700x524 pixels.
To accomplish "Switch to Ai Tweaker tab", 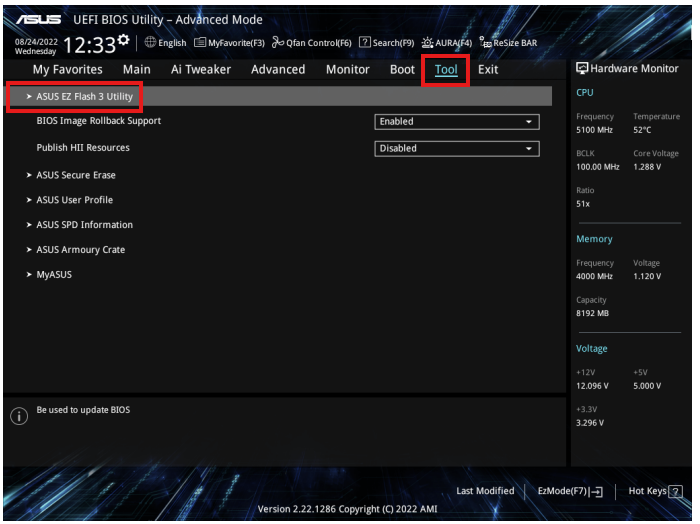I will coord(201,70).
